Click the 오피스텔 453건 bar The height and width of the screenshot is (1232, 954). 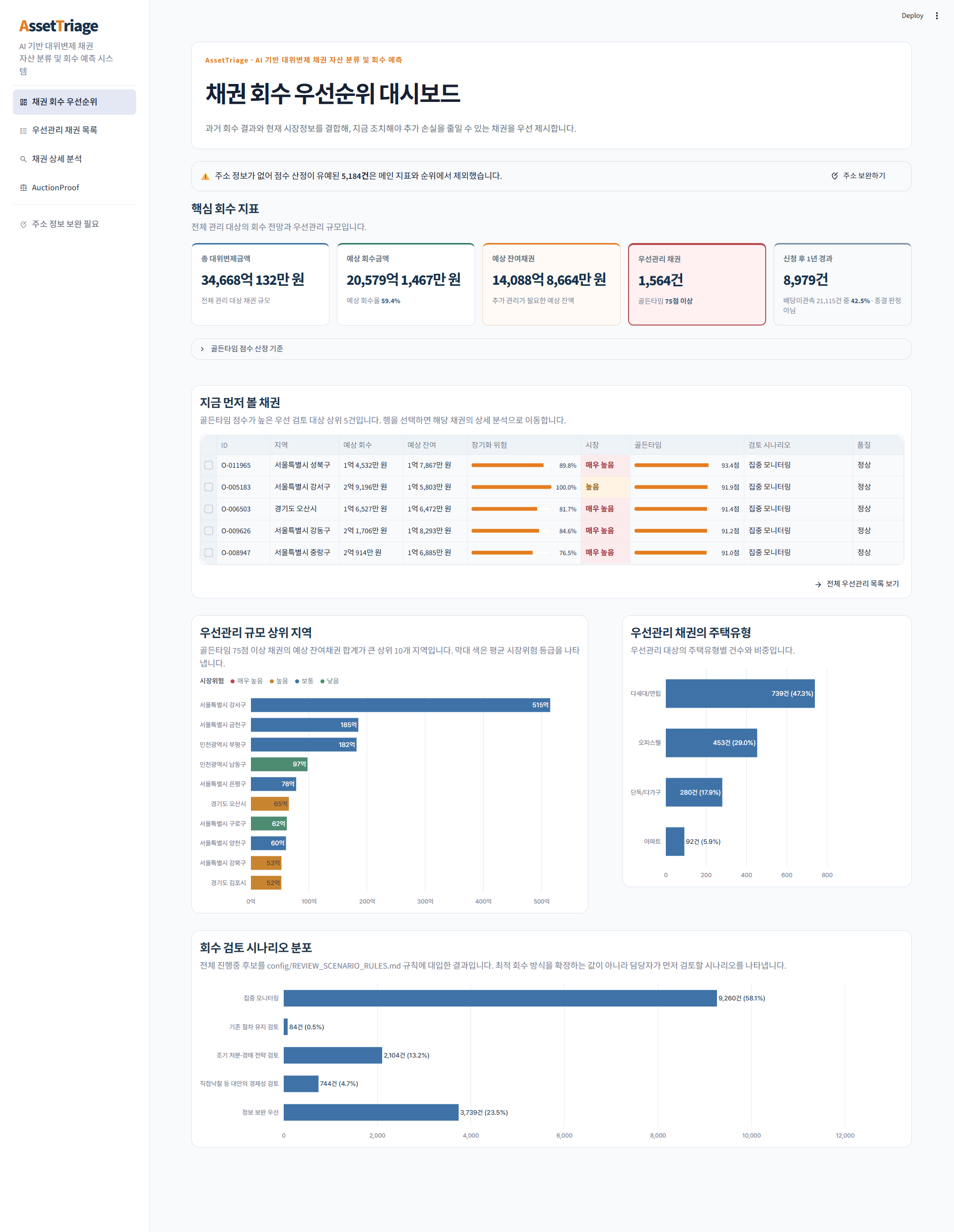coord(711,743)
